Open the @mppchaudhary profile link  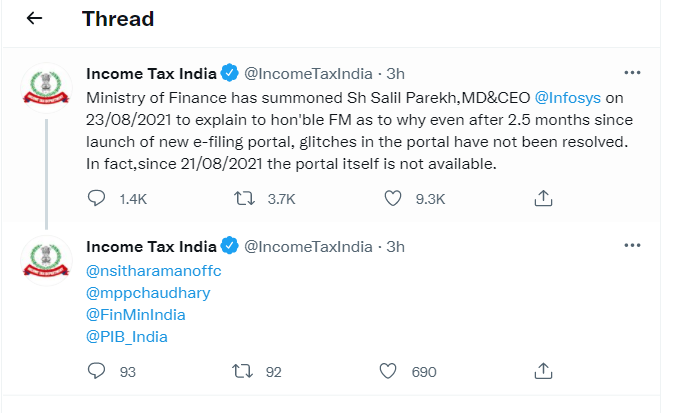click(x=149, y=293)
